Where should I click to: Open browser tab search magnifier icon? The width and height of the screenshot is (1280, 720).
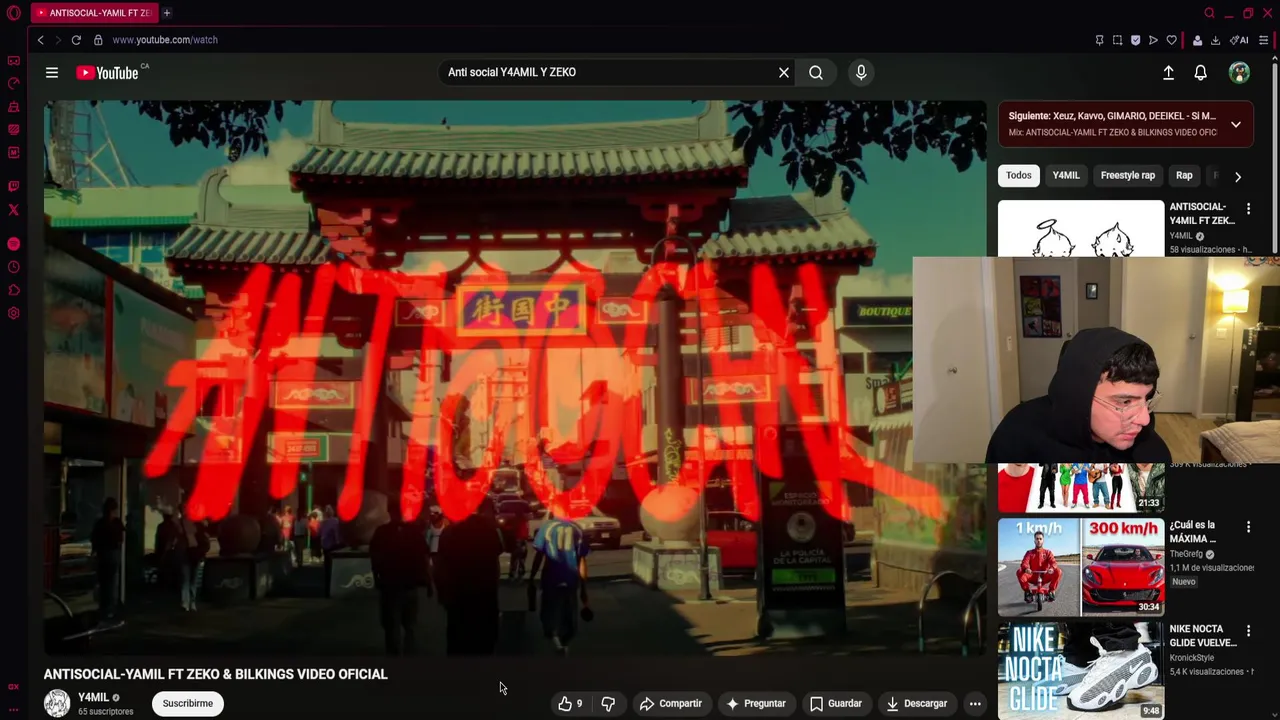coord(1209,13)
